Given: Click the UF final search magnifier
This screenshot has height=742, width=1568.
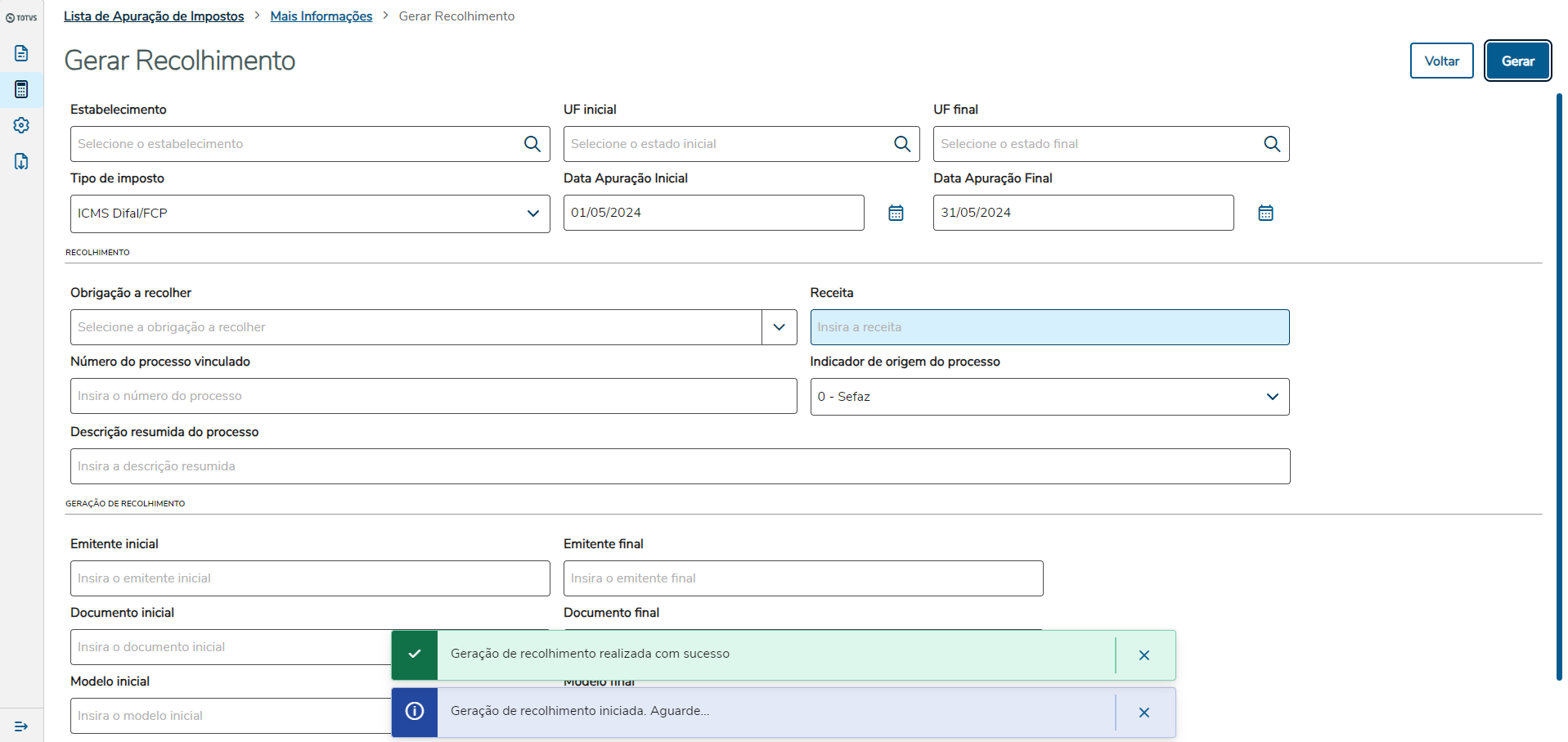Looking at the screenshot, I should [1271, 144].
